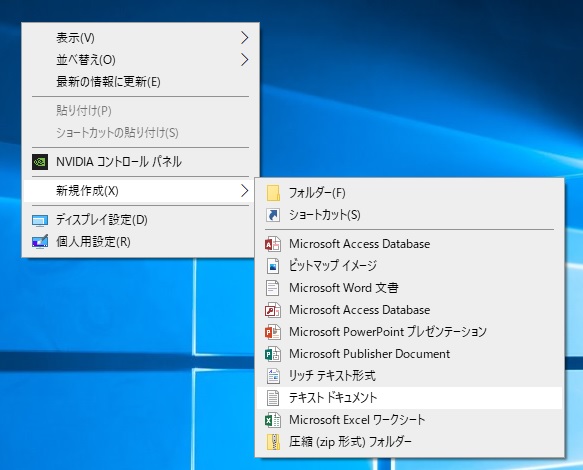Create a new ショートカット(S)

coord(409,215)
